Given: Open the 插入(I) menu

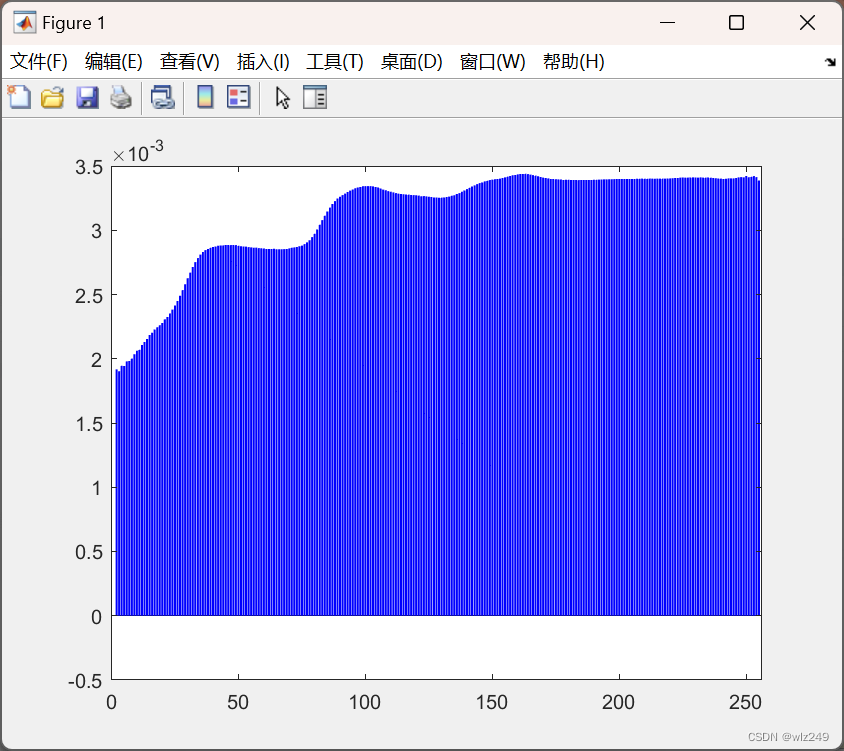Looking at the screenshot, I should (x=259, y=61).
